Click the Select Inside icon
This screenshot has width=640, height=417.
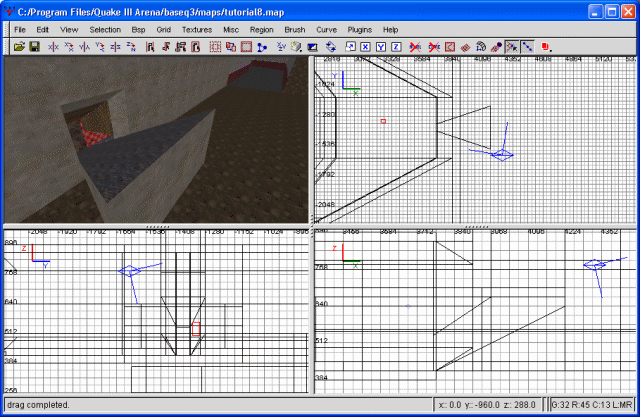click(x=196, y=47)
